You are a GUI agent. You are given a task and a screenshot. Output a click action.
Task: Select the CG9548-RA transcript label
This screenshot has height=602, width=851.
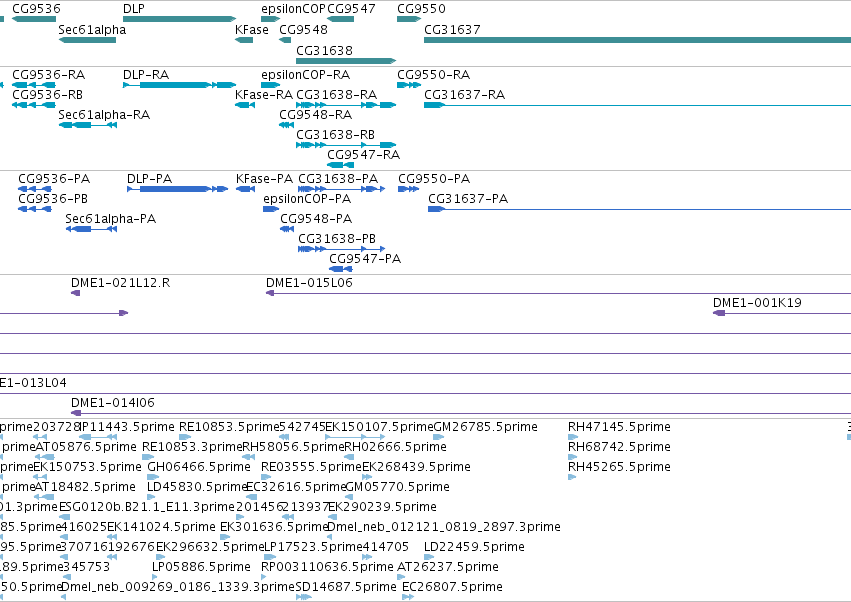[315, 115]
